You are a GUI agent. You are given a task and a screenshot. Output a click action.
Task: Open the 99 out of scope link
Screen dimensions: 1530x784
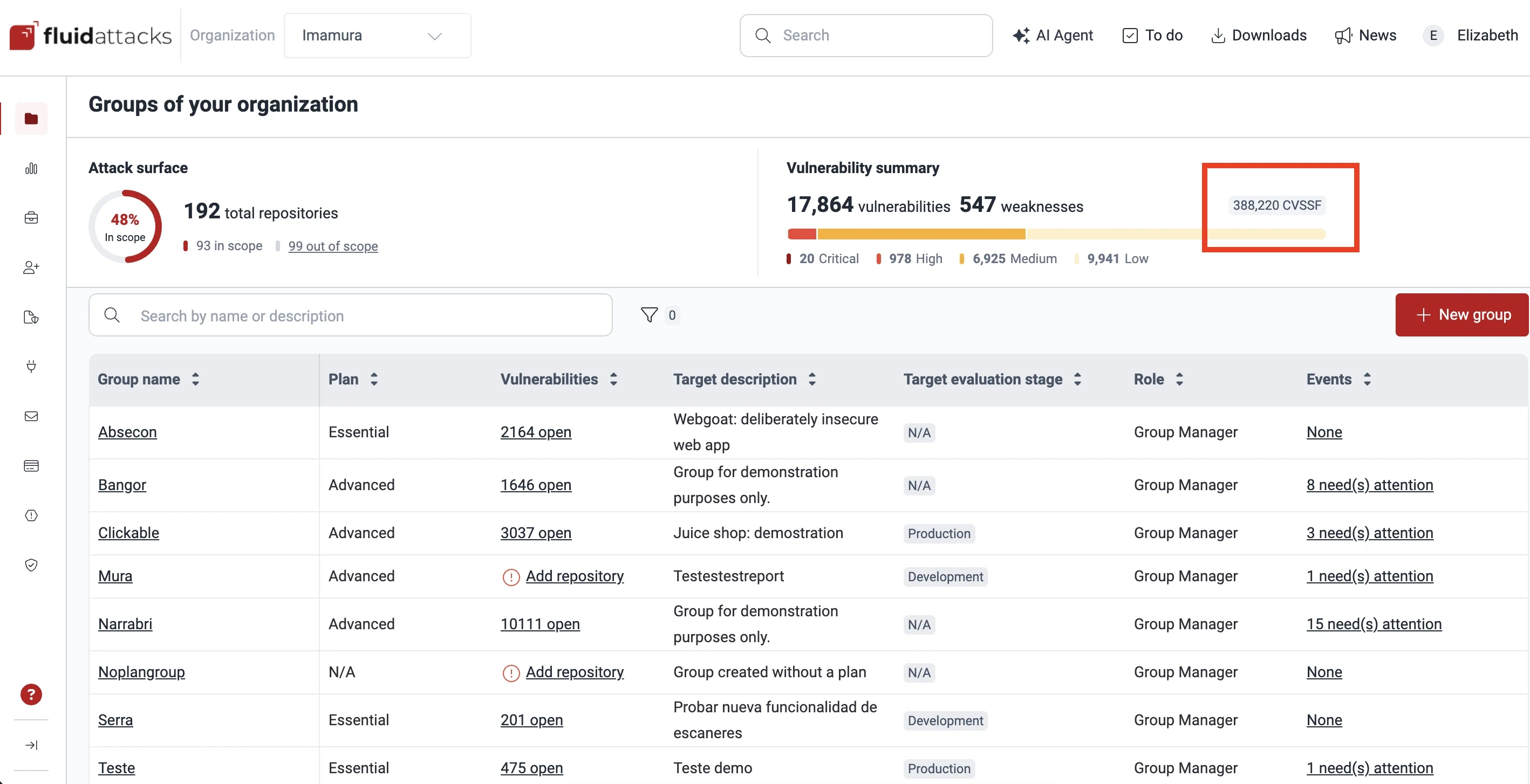tap(333, 246)
